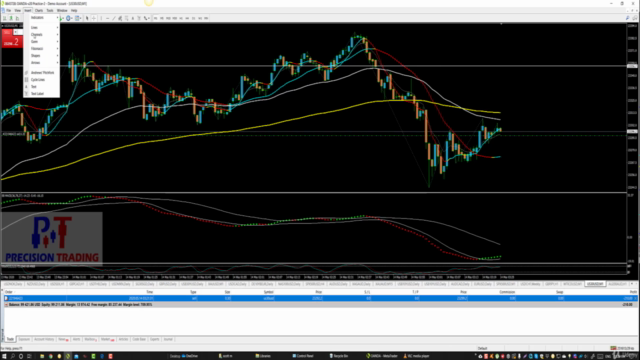Switch to M1 timeframe
This screenshot has height=360, width=640.
[156, 18]
